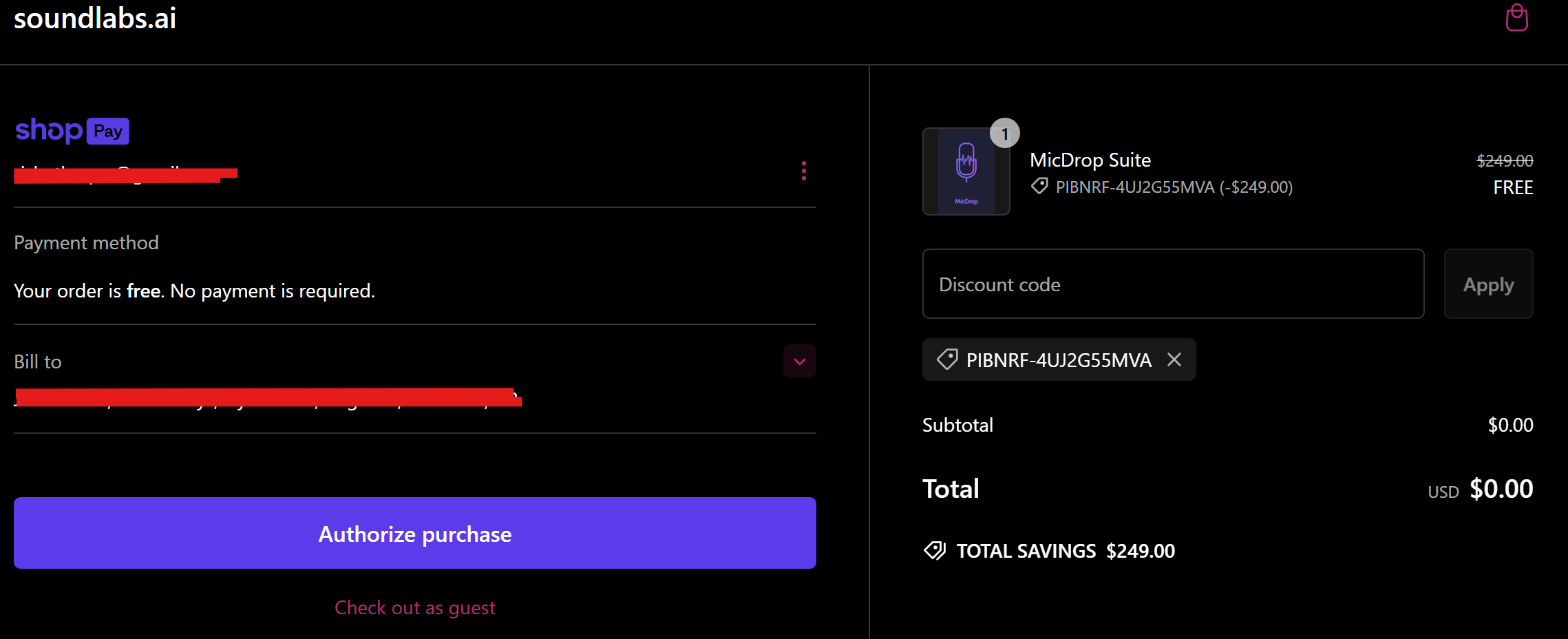Click the MicDrop Suite product thumbnail
The width and height of the screenshot is (1568, 639).
966,172
